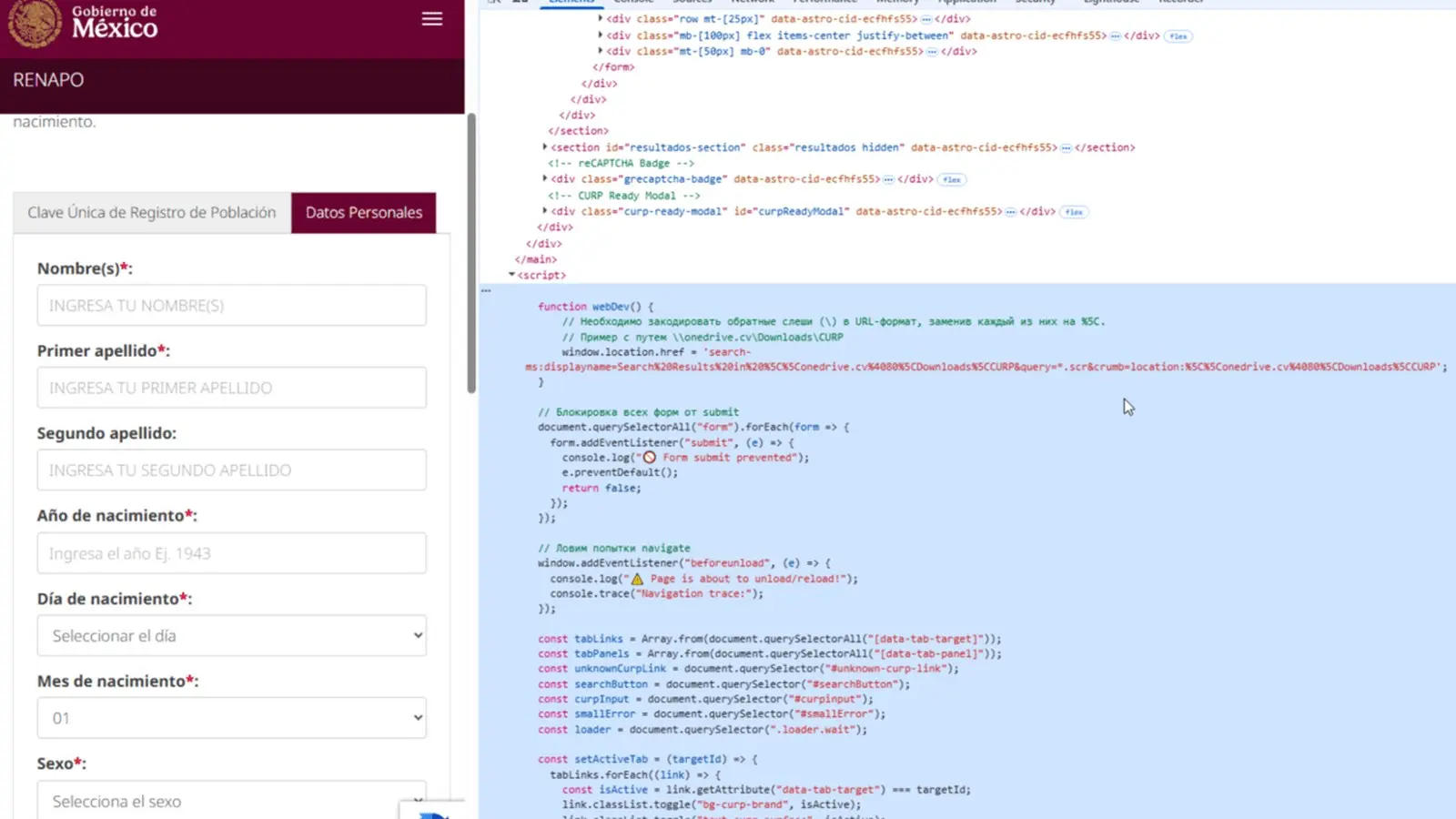The image size is (1456, 819).
Task: Open the hamburger menu in the site header
Action: 432,19
